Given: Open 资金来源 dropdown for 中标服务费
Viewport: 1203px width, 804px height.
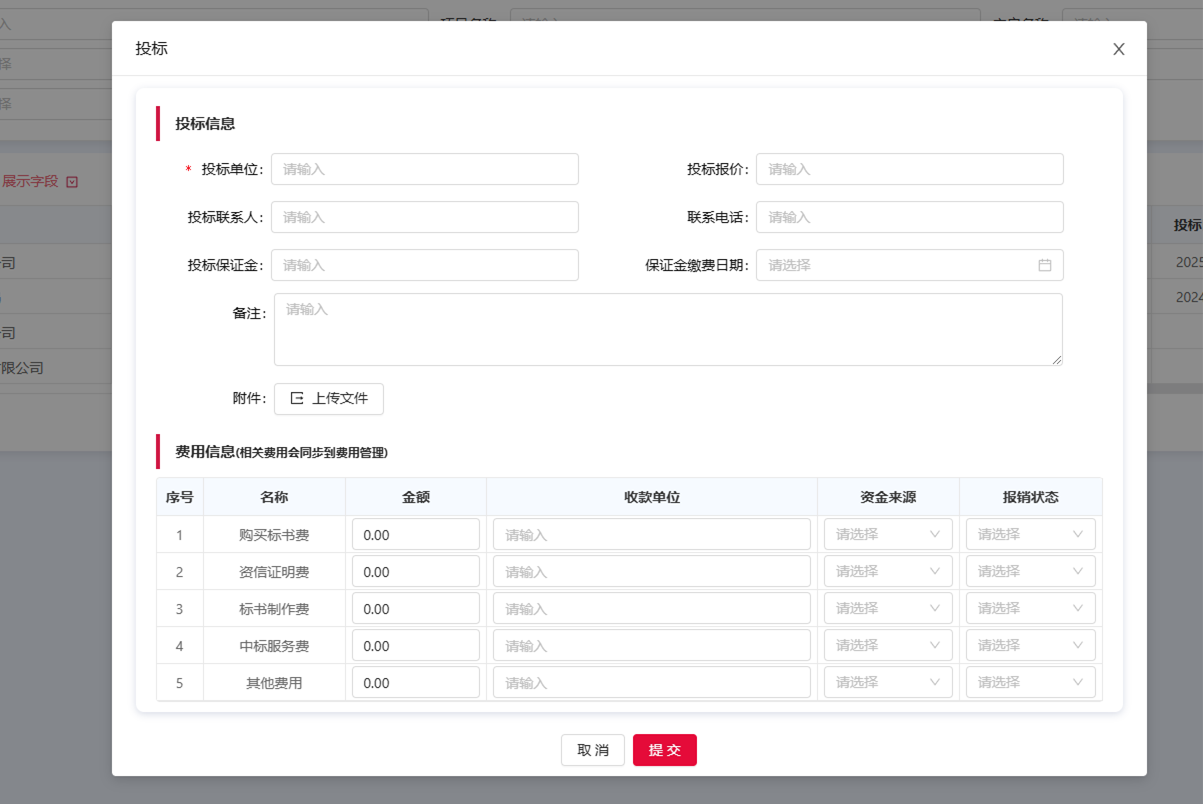Looking at the screenshot, I should (x=886, y=644).
